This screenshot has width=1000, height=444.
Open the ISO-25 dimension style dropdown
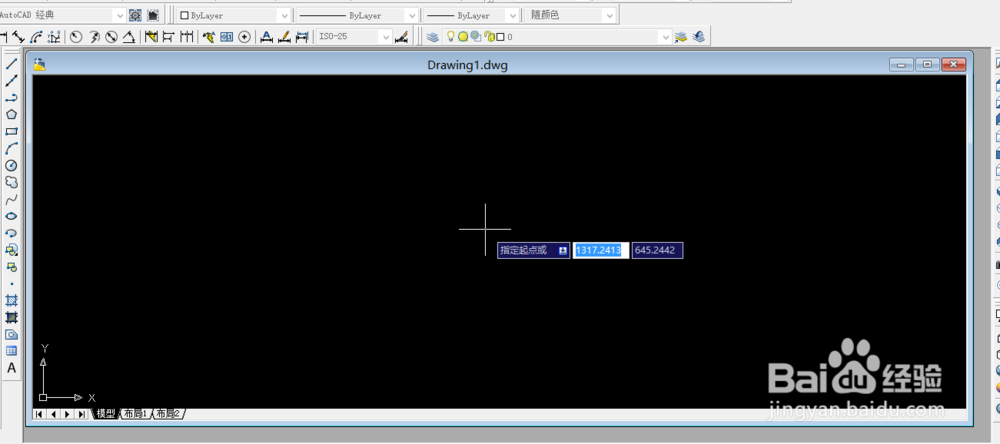tap(385, 37)
